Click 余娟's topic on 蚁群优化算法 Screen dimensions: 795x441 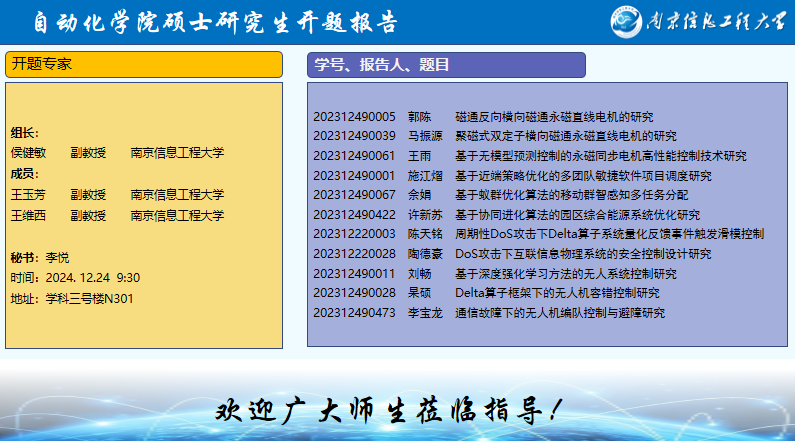click(571, 195)
